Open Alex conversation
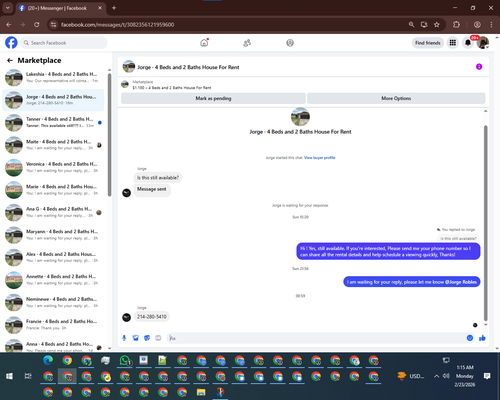The image size is (500, 400). 53,257
